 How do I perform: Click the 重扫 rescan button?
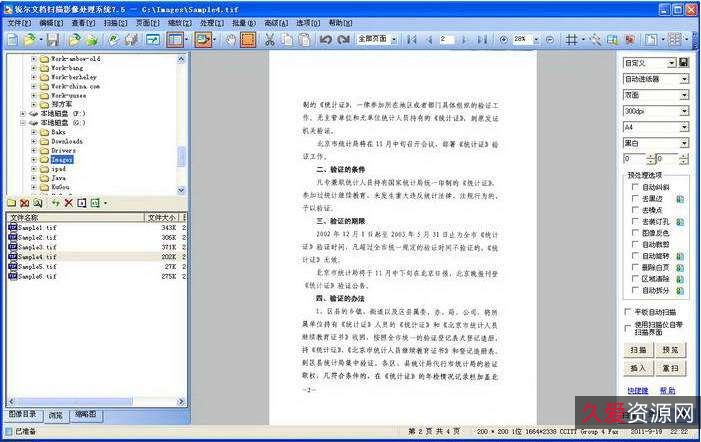tap(671, 368)
